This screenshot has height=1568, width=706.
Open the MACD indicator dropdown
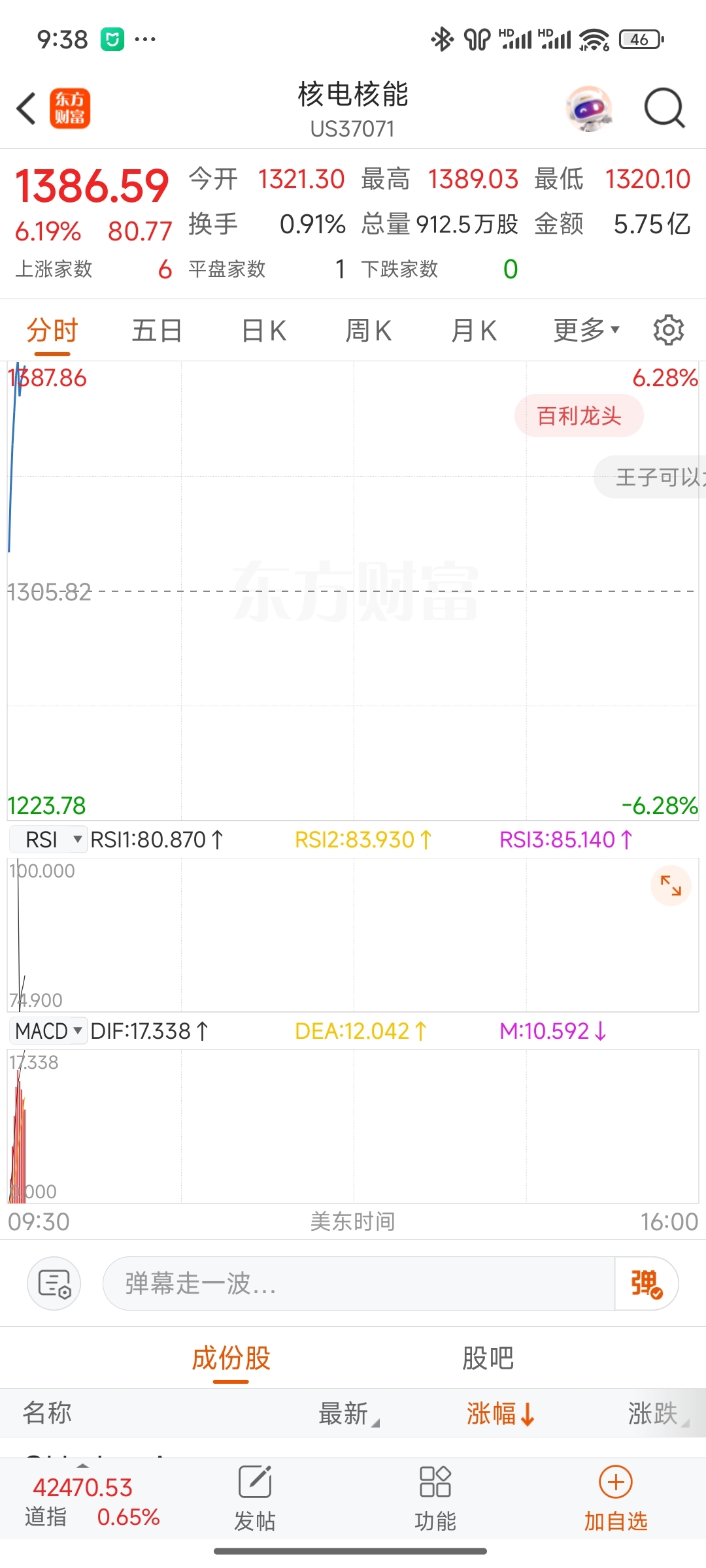(x=48, y=1031)
